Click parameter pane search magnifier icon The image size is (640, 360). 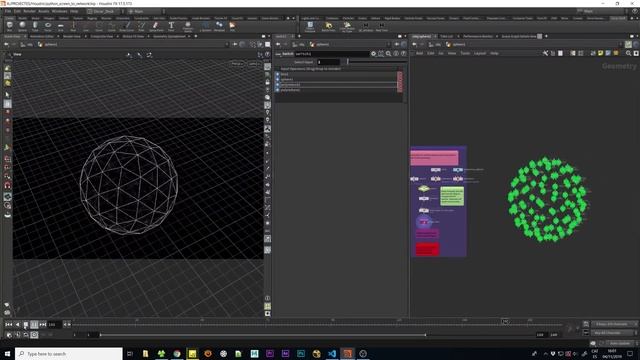tap(388, 53)
